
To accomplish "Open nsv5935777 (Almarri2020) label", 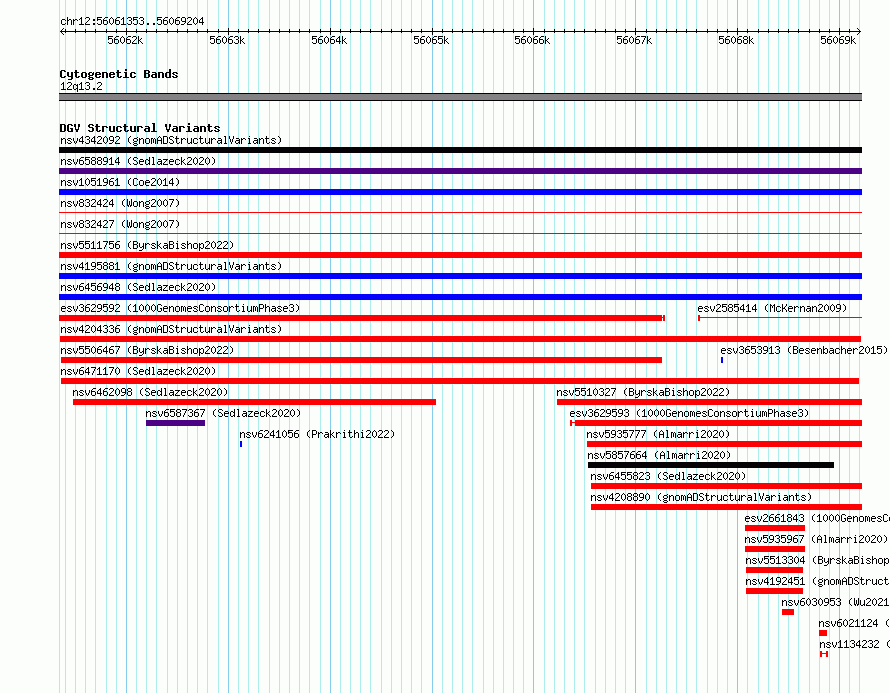I will click(658, 434).
